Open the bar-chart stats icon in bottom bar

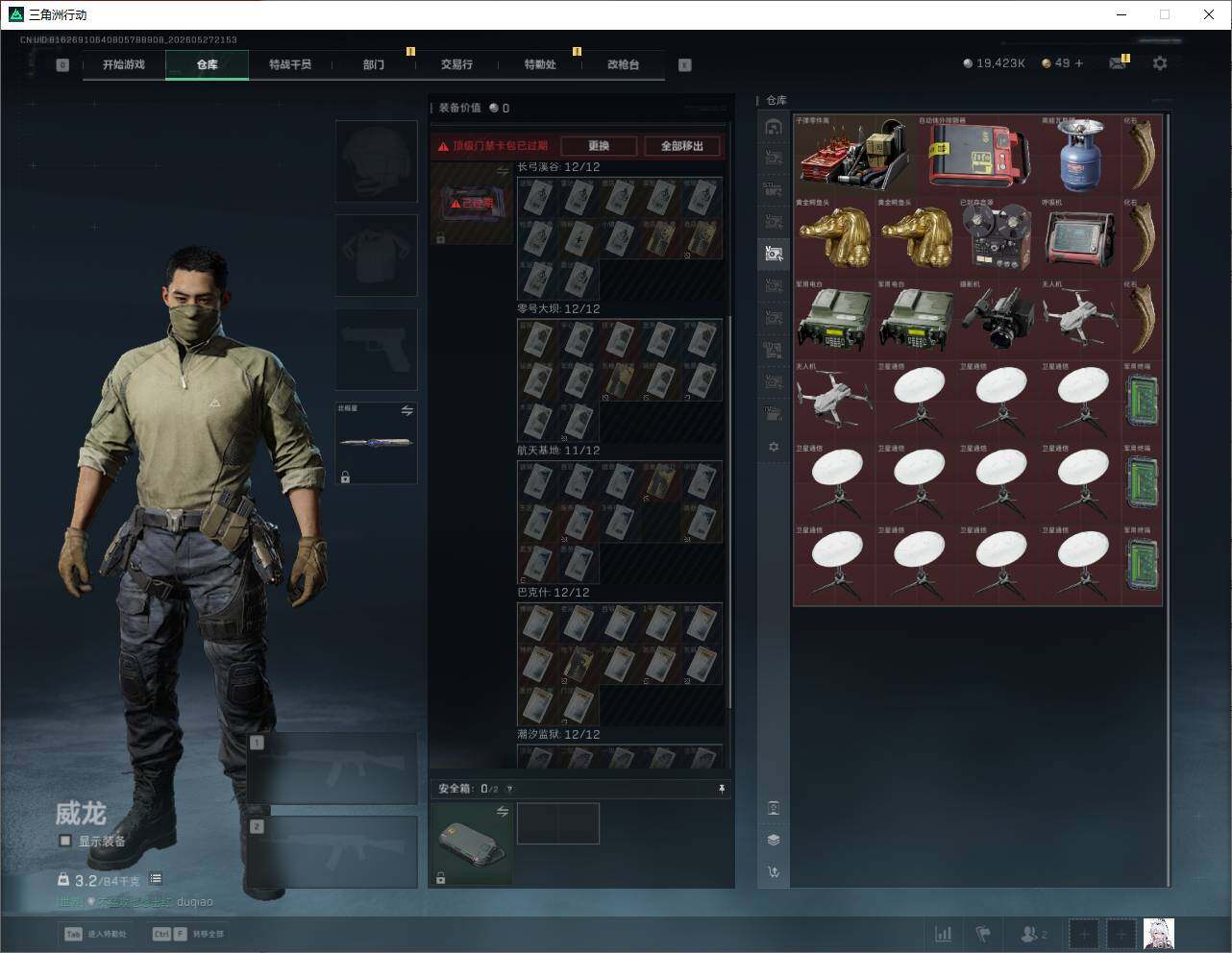(944, 934)
